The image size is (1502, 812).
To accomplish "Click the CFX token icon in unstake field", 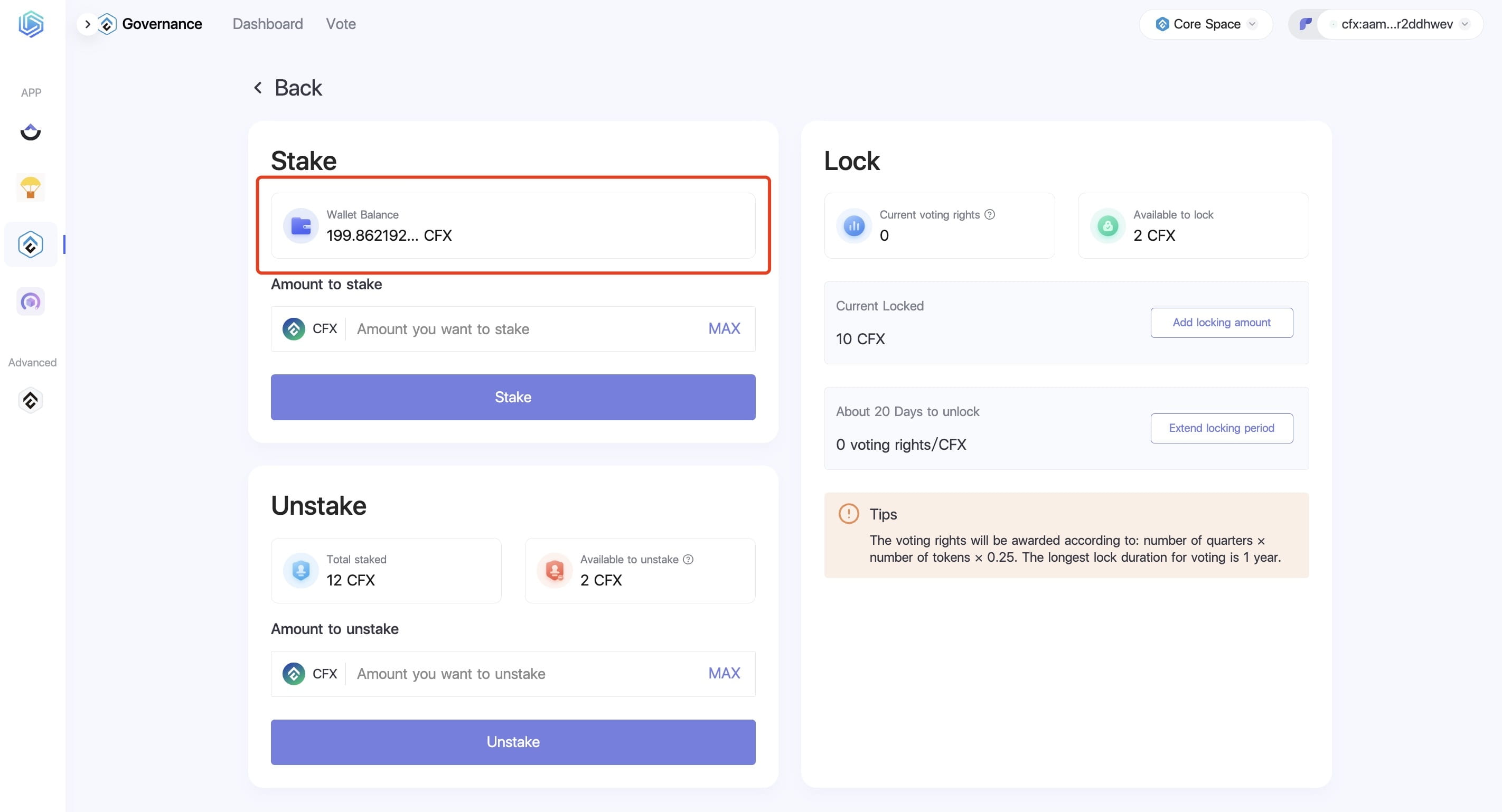I will (294, 673).
